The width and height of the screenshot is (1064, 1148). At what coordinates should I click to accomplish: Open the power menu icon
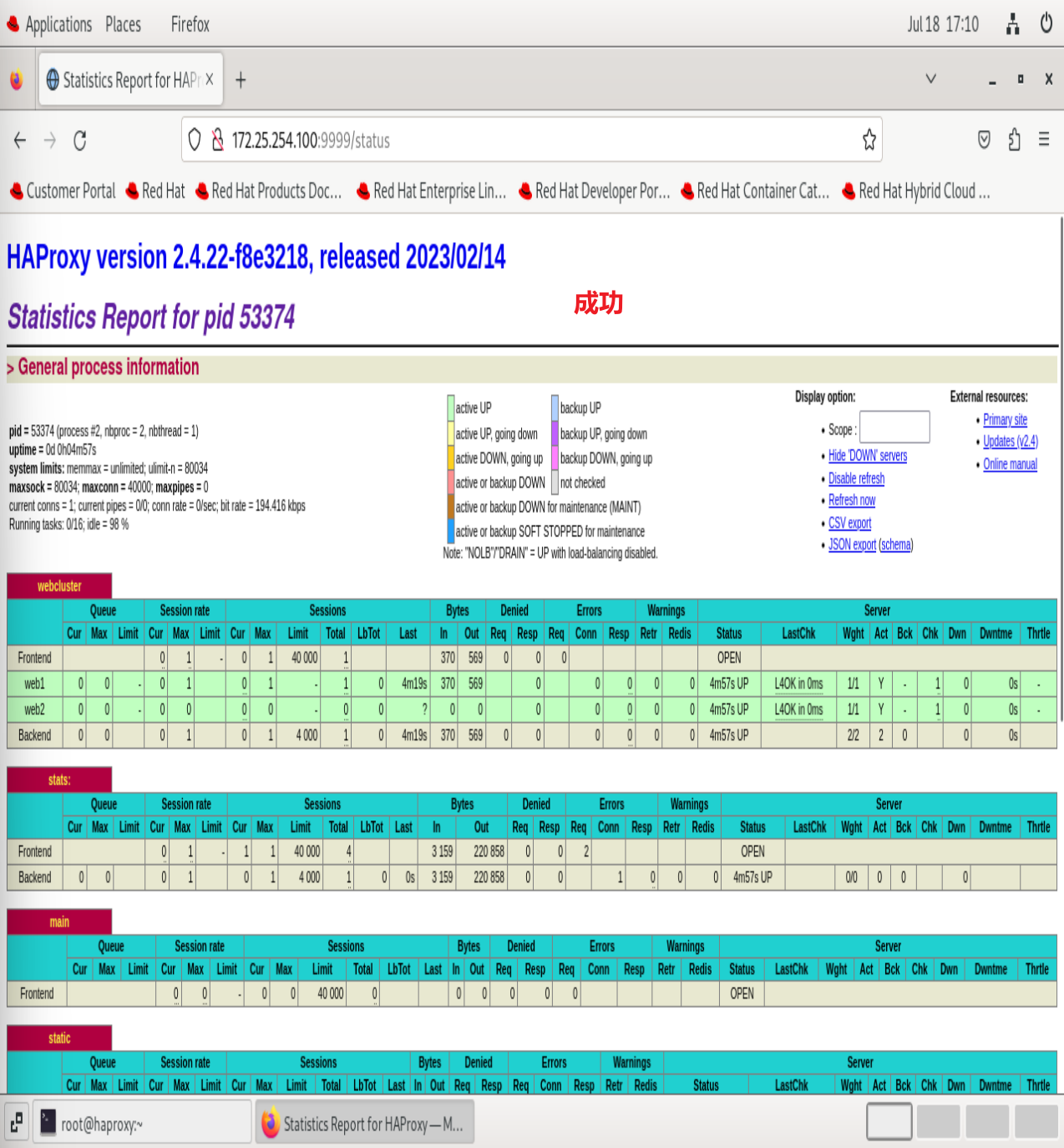pos(1046,23)
